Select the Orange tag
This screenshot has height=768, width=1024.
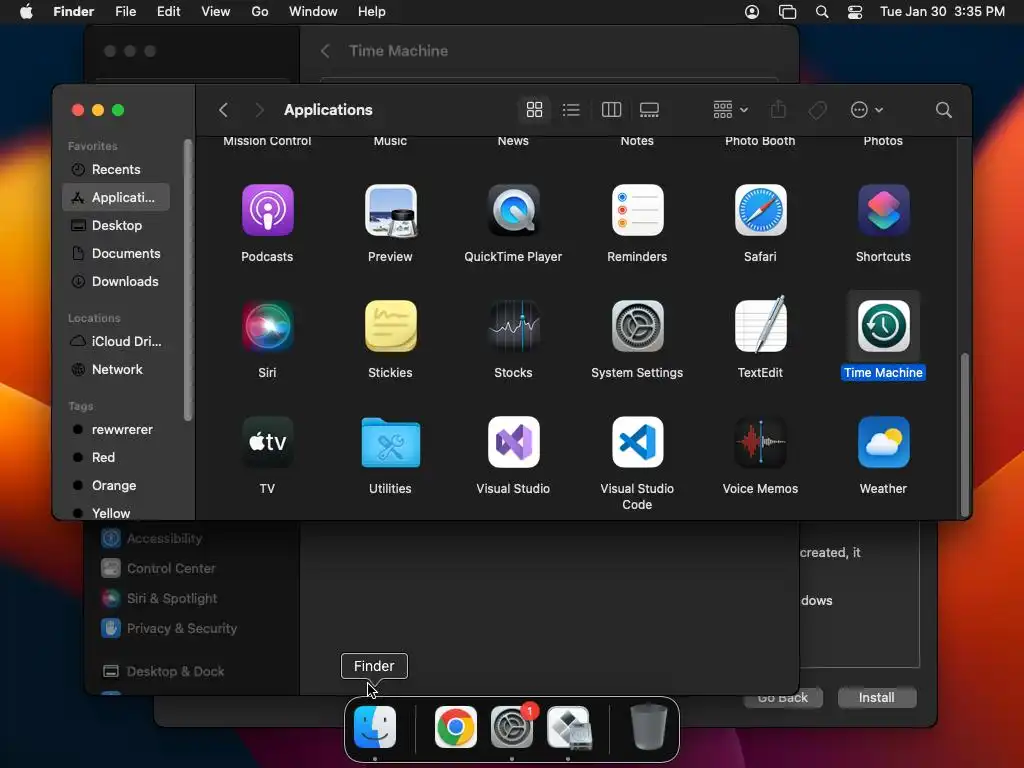pos(116,486)
